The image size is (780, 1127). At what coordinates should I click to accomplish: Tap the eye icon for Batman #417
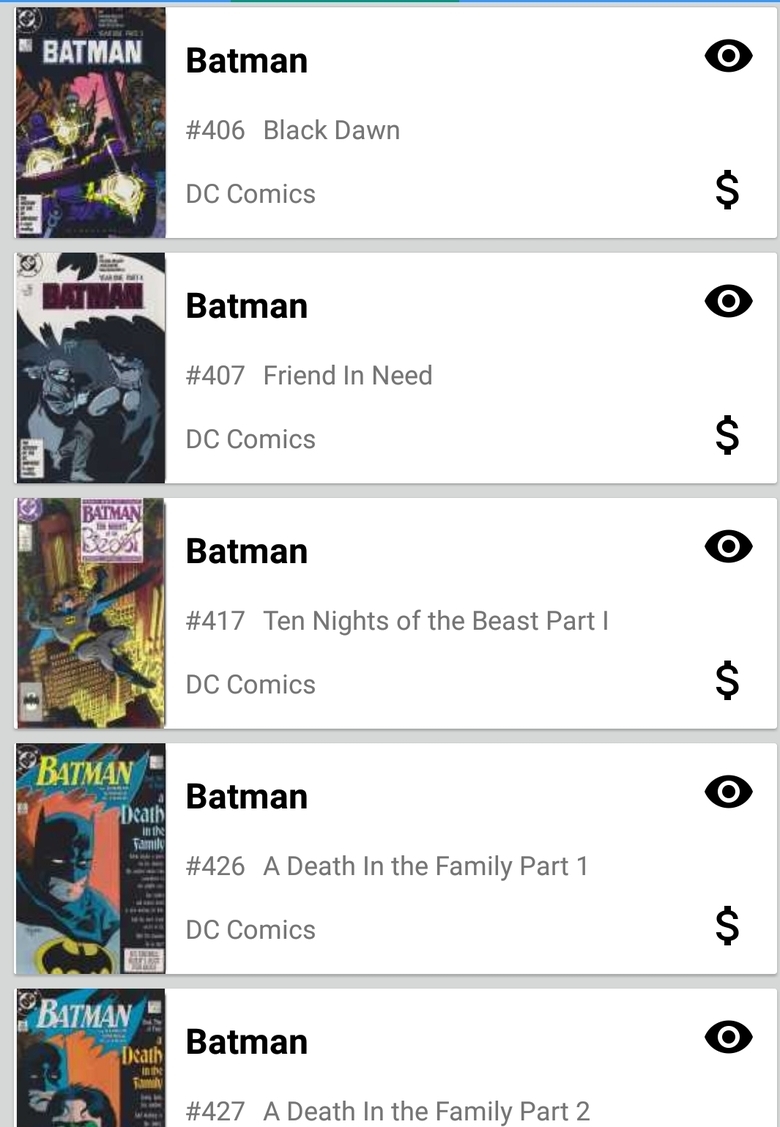tap(728, 546)
